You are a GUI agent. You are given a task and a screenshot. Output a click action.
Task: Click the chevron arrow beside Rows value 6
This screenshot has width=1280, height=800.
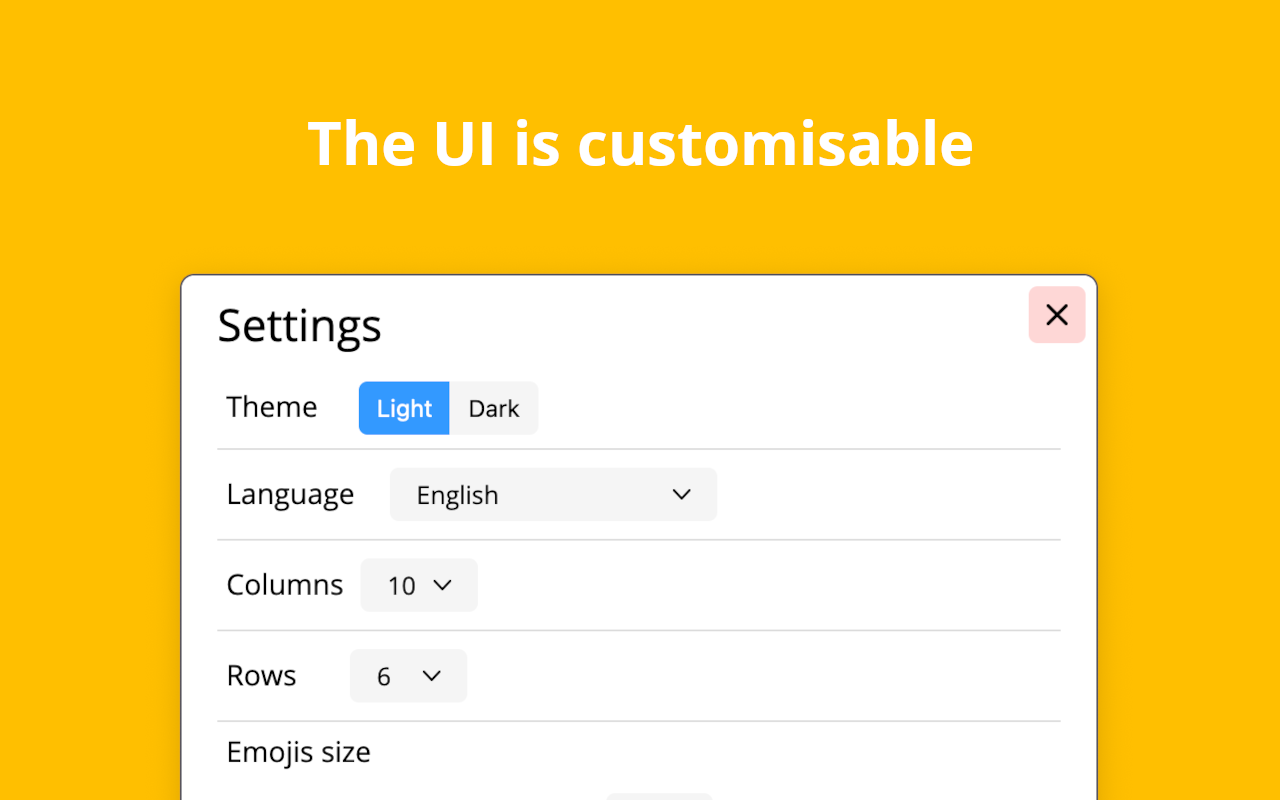pyautogui.click(x=432, y=676)
